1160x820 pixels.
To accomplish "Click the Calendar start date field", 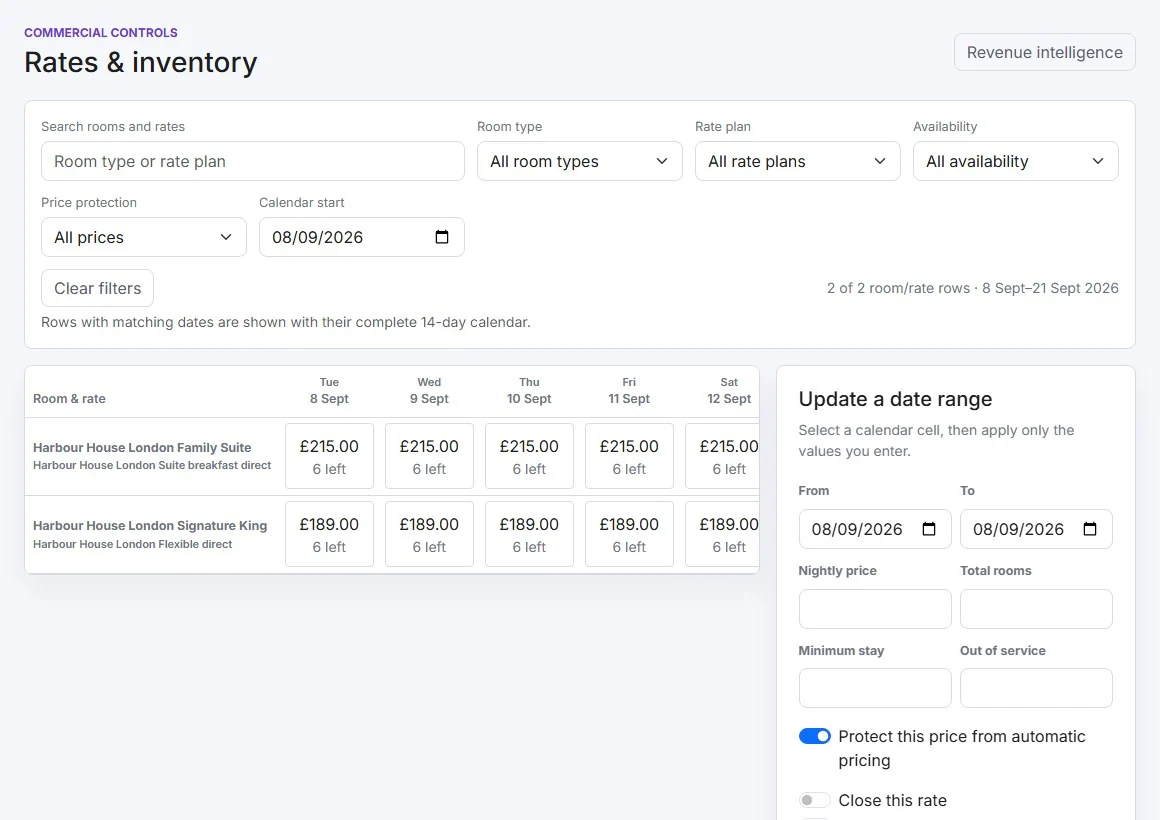I will tap(362, 237).
